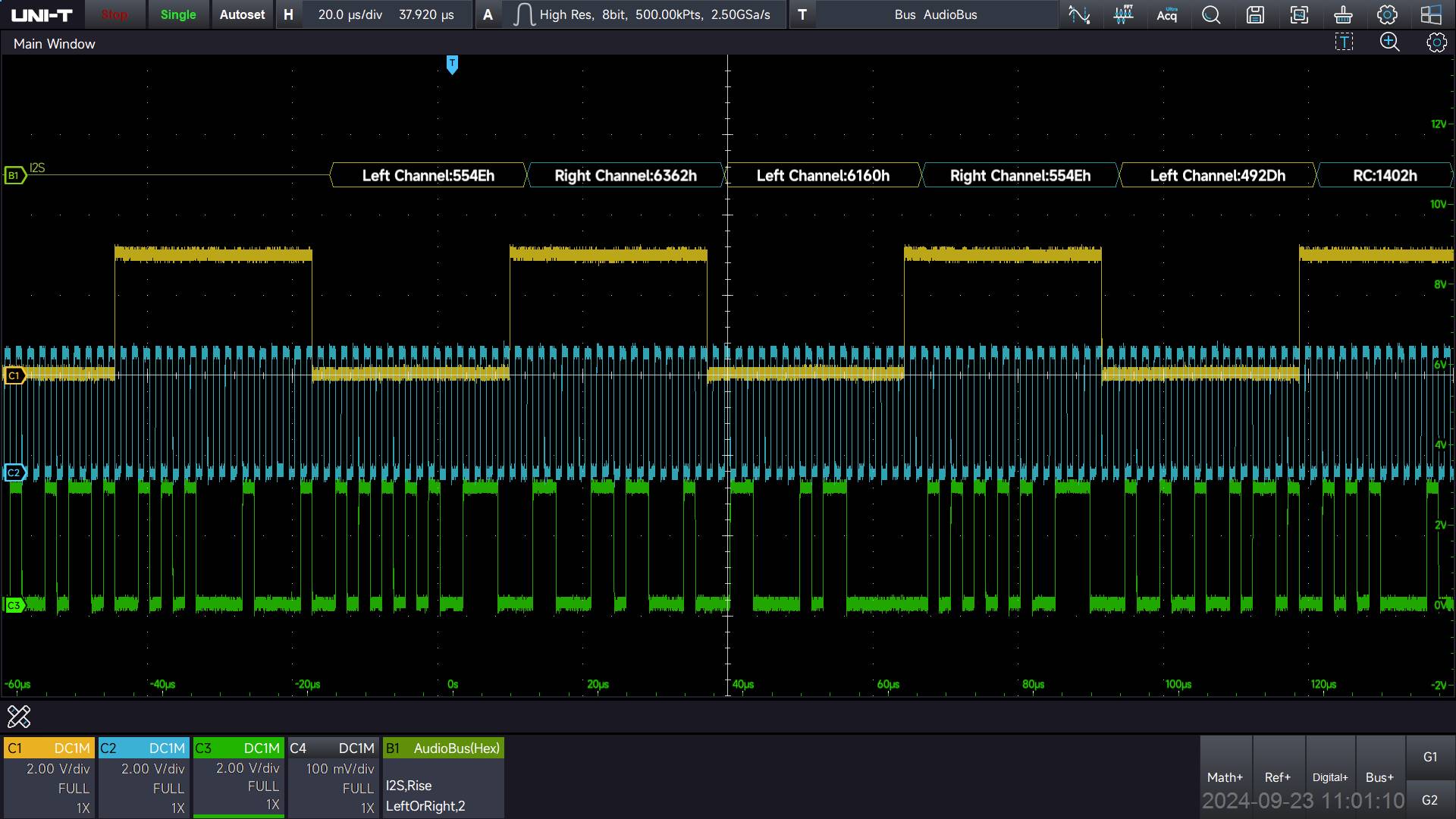Clear the display with the brush icon
1456x819 pixels.
pos(1343,14)
